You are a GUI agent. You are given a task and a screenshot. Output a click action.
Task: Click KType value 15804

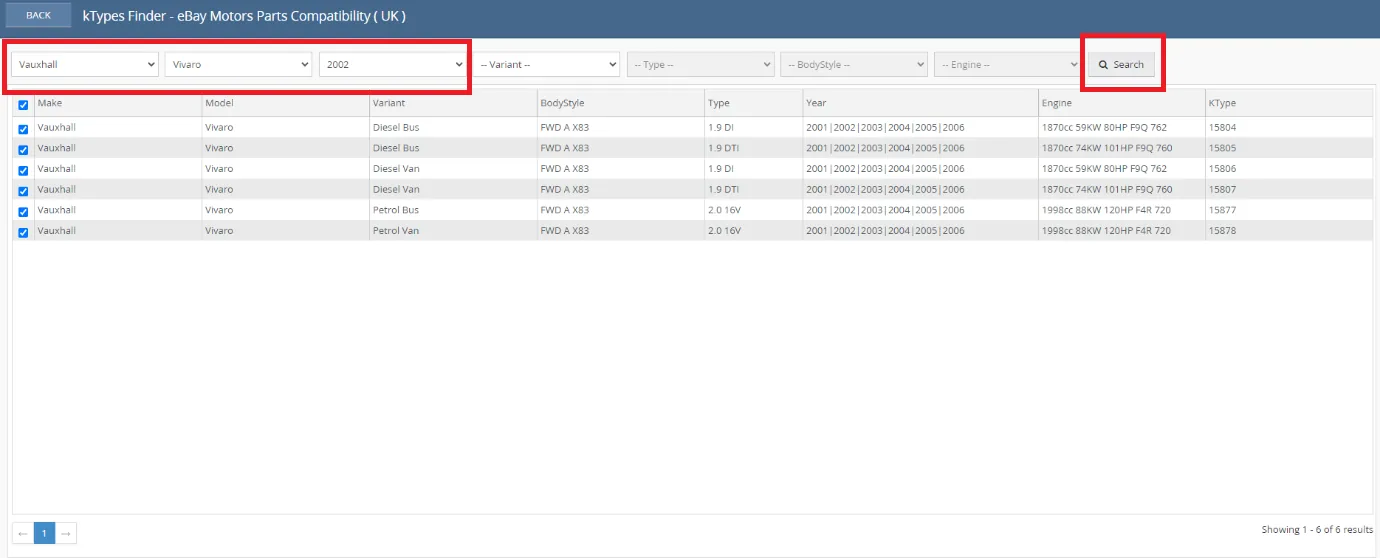[x=1222, y=128]
